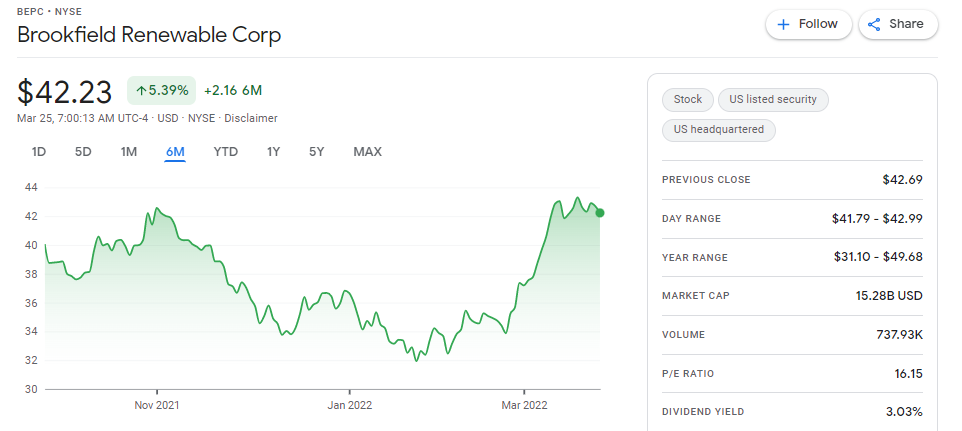The image size is (962, 431).
Task: Switch chart to YTD range
Action: pos(226,151)
